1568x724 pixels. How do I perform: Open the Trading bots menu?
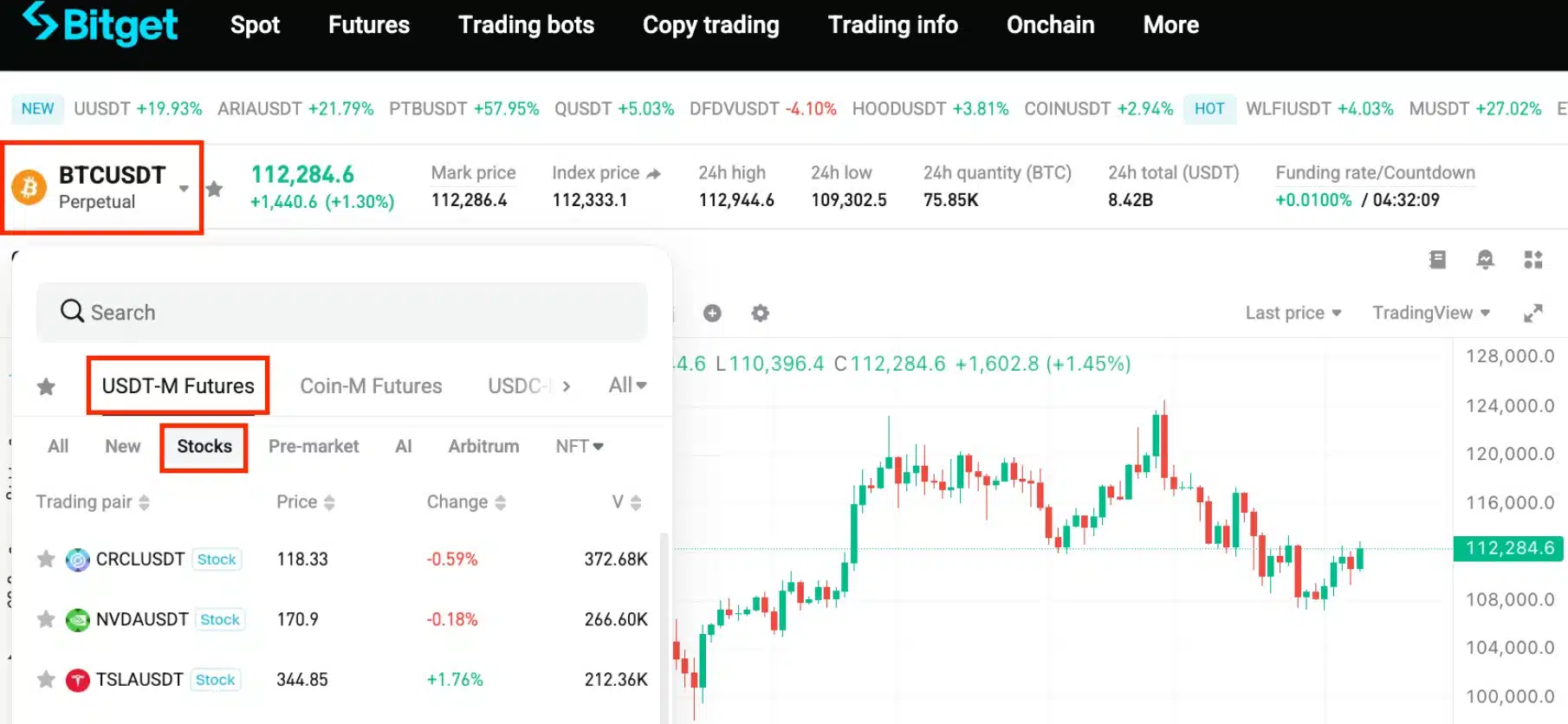coord(526,25)
